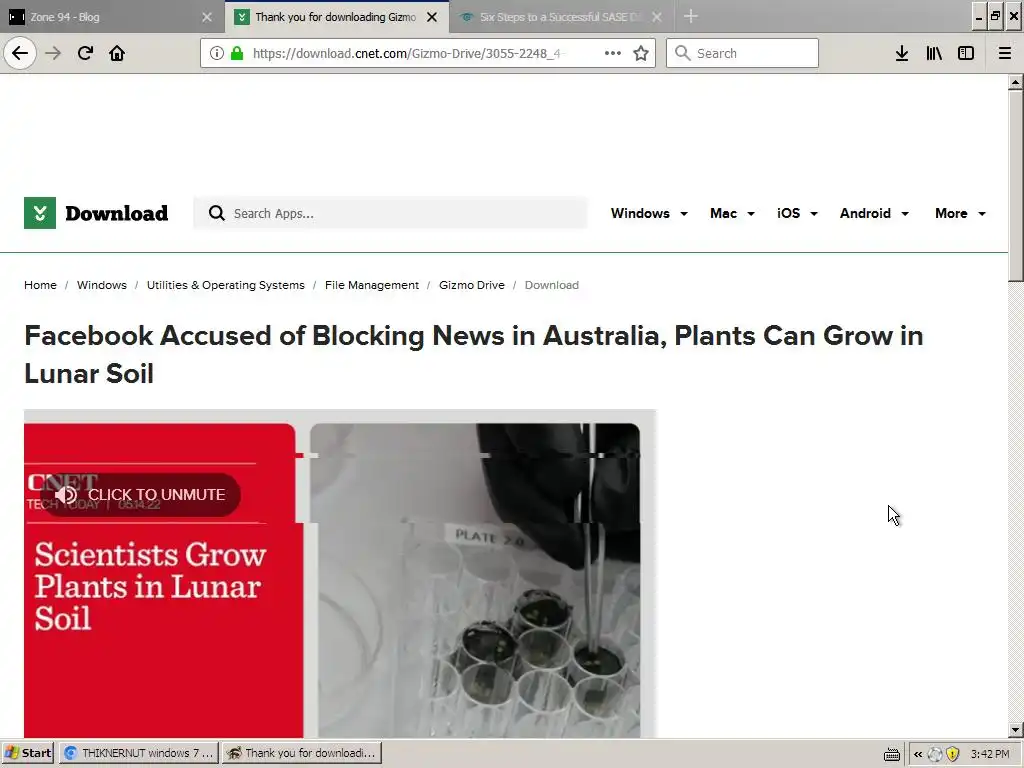The image size is (1024, 768).
Task: Click the Search Apps magnifier icon
Action: point(217,213)
